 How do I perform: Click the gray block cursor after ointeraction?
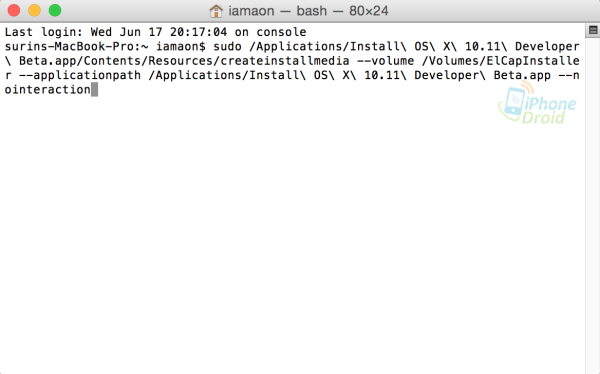pos(95,90)
